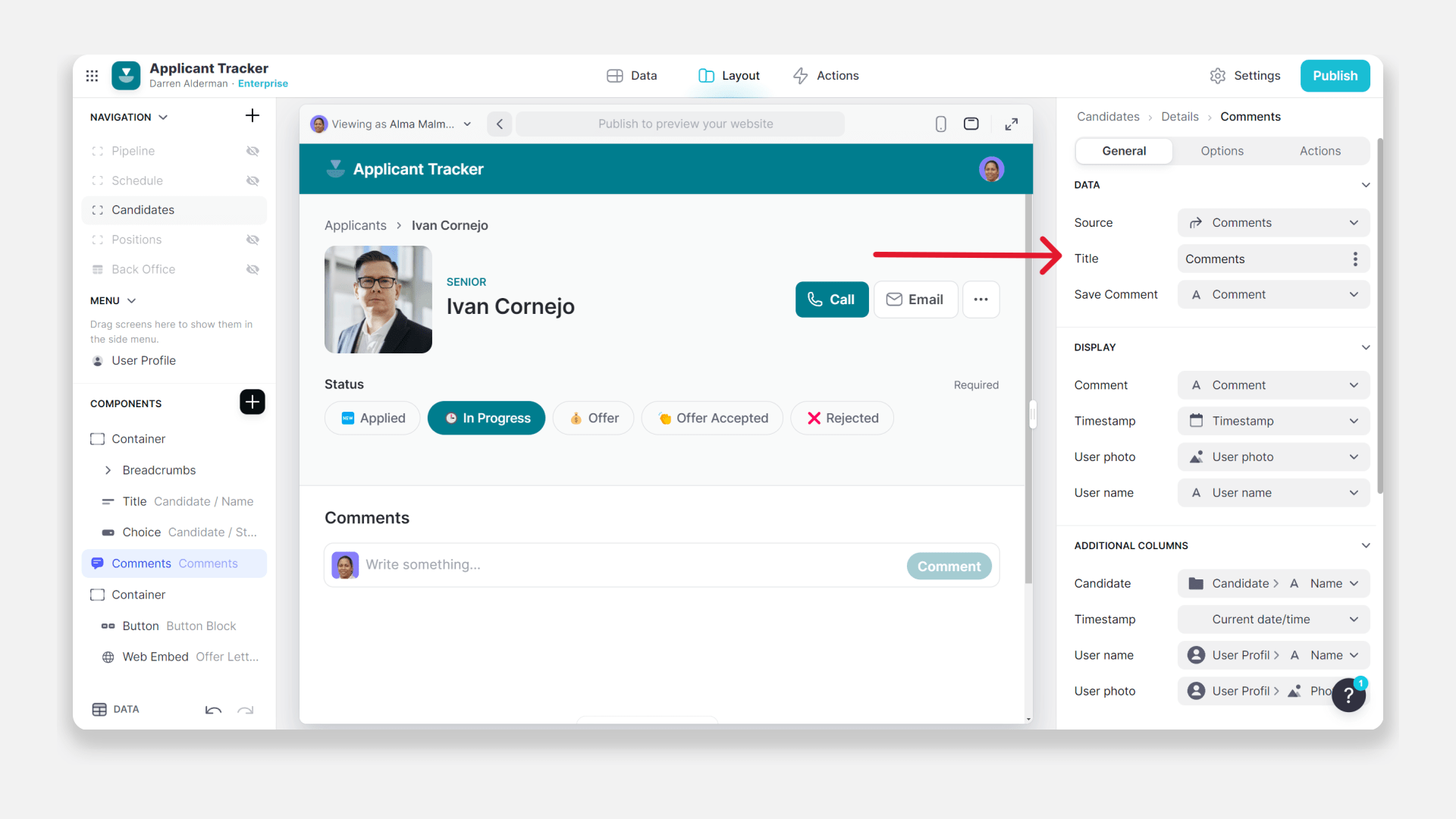Open the Viewing as Alma dropdown
The height and width of the screenshot is (819, 1456).
(391, 124)
